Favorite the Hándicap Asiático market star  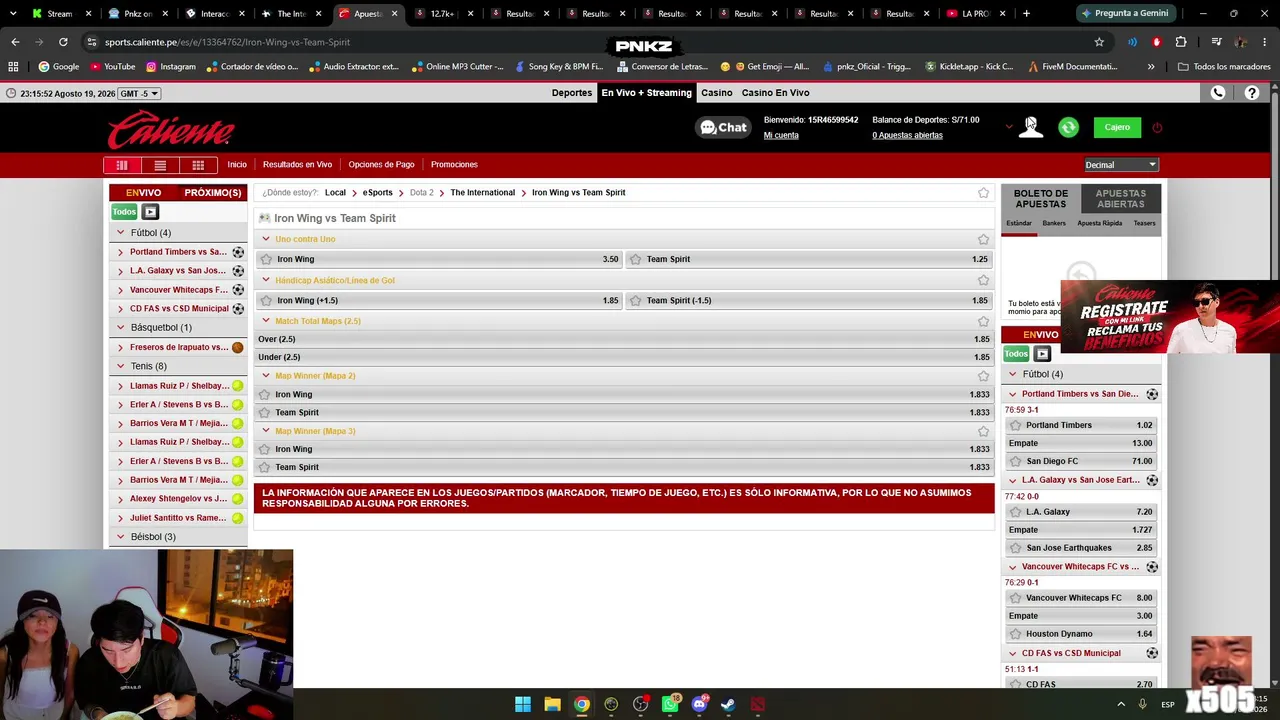(x=983, y=281)
